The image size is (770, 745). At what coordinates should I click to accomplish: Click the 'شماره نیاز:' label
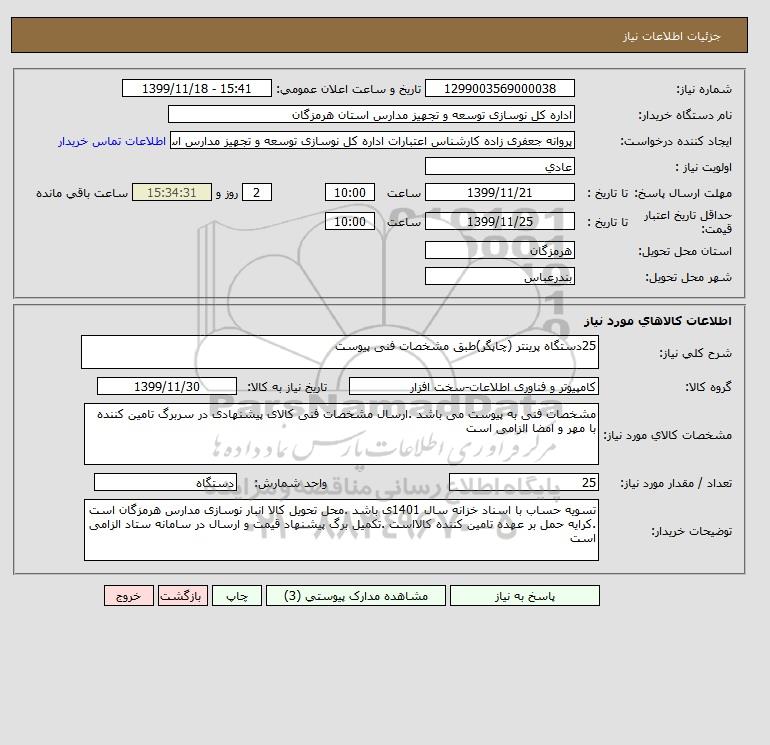pyautogui.click(x=704, y=89)
